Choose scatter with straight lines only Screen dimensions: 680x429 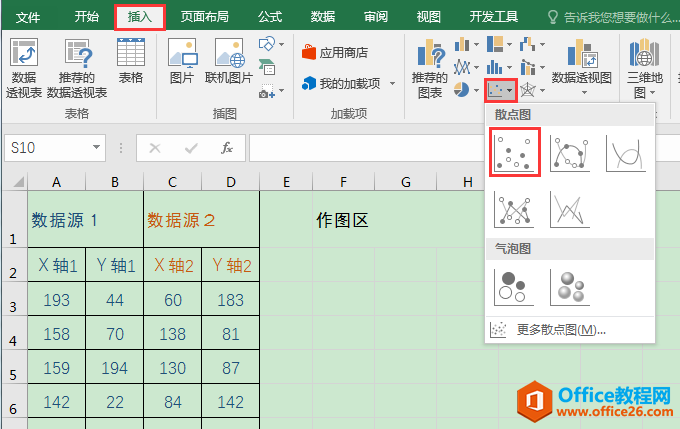tap(570, 210)
